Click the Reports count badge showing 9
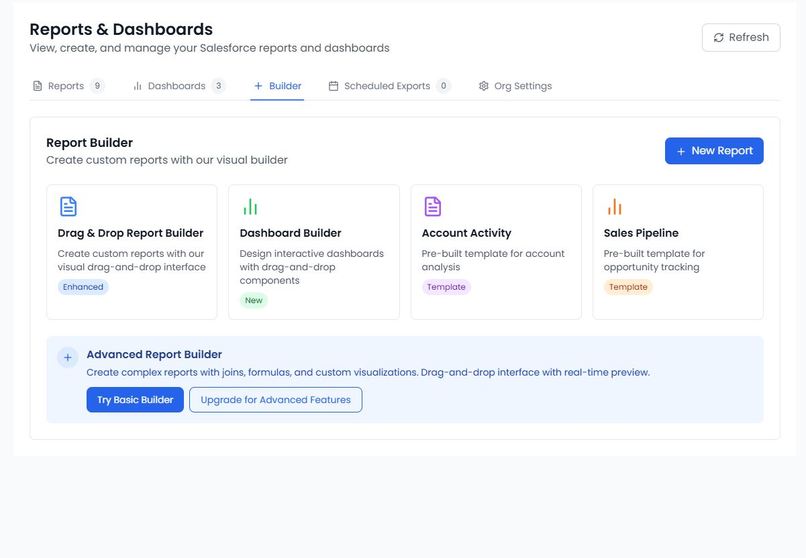 97,86
